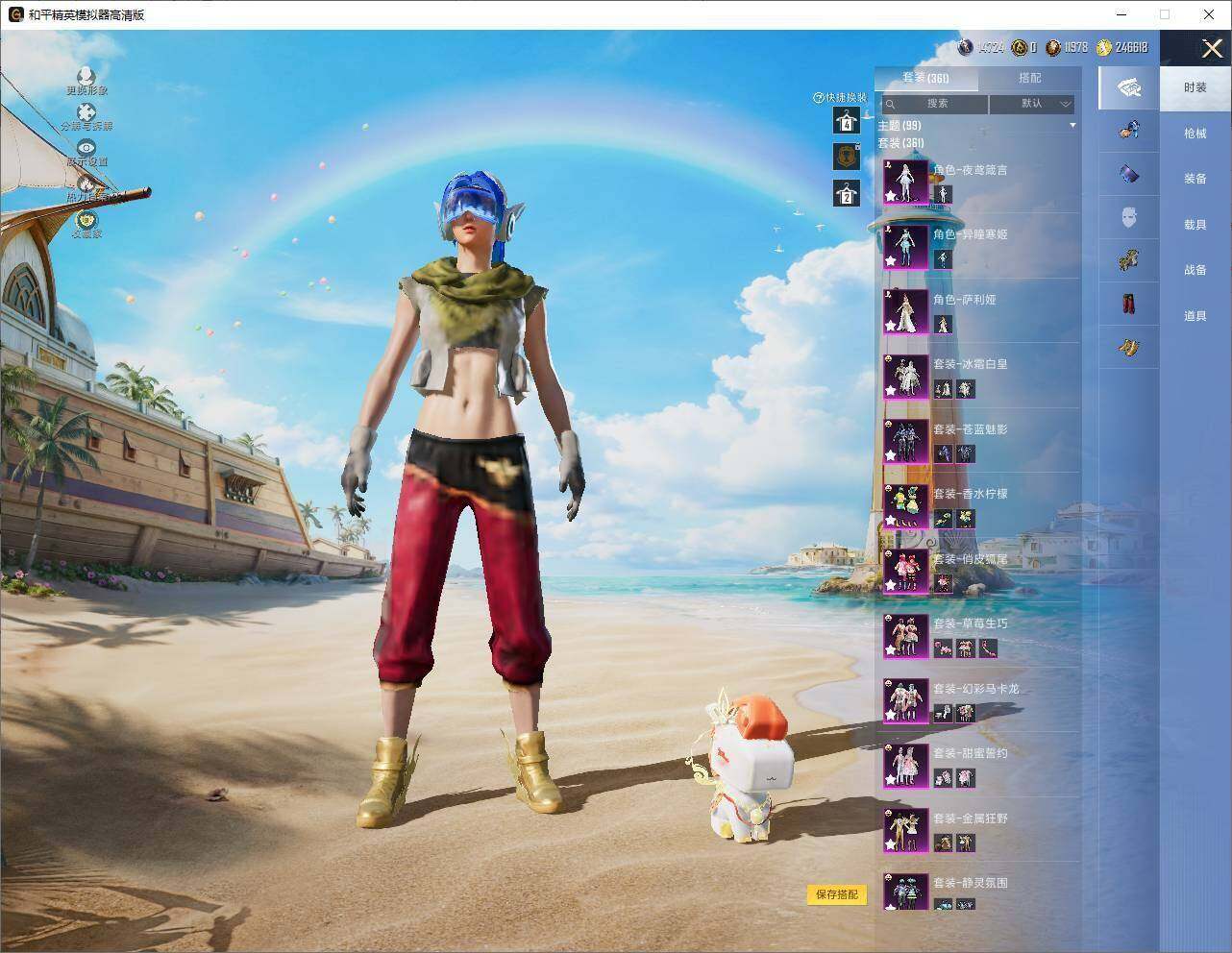Click the 套装-金属狂野 name text
Viewport: 1232px width, 953px height.
pyautogui.click(x=971, y=819)
